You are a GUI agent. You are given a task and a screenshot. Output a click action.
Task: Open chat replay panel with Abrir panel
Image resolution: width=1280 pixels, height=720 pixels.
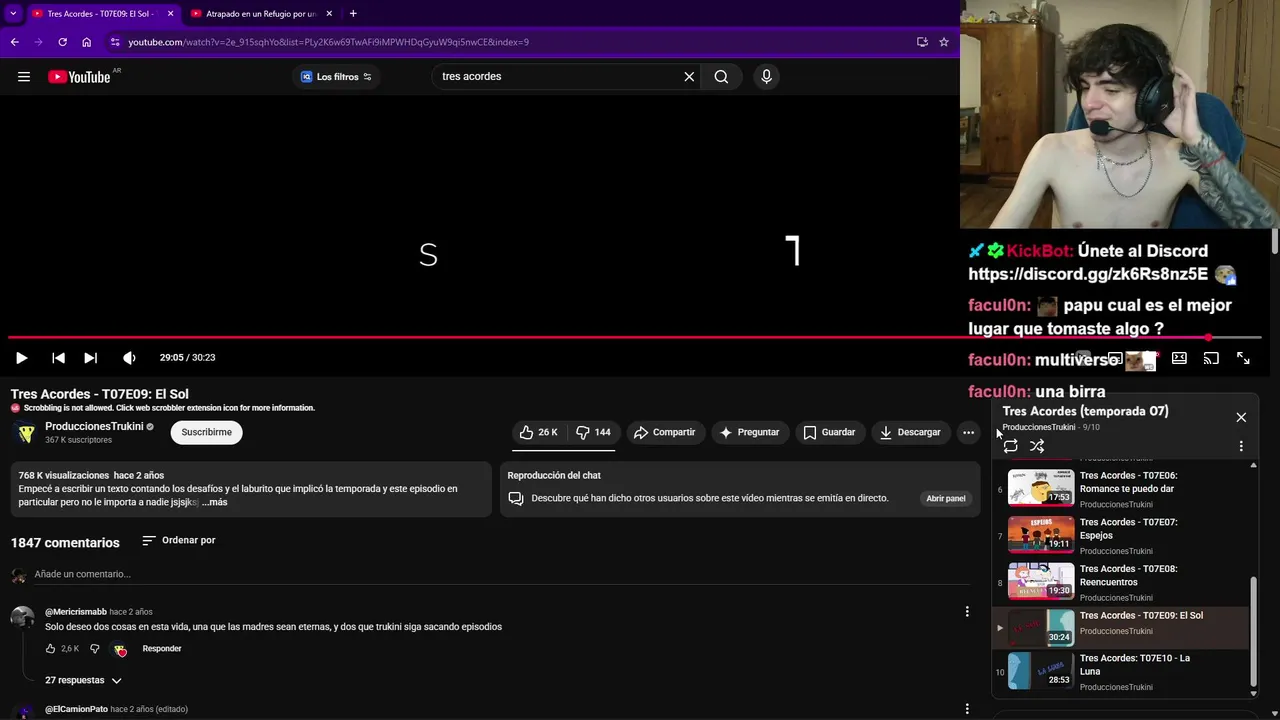click(945, 498)
